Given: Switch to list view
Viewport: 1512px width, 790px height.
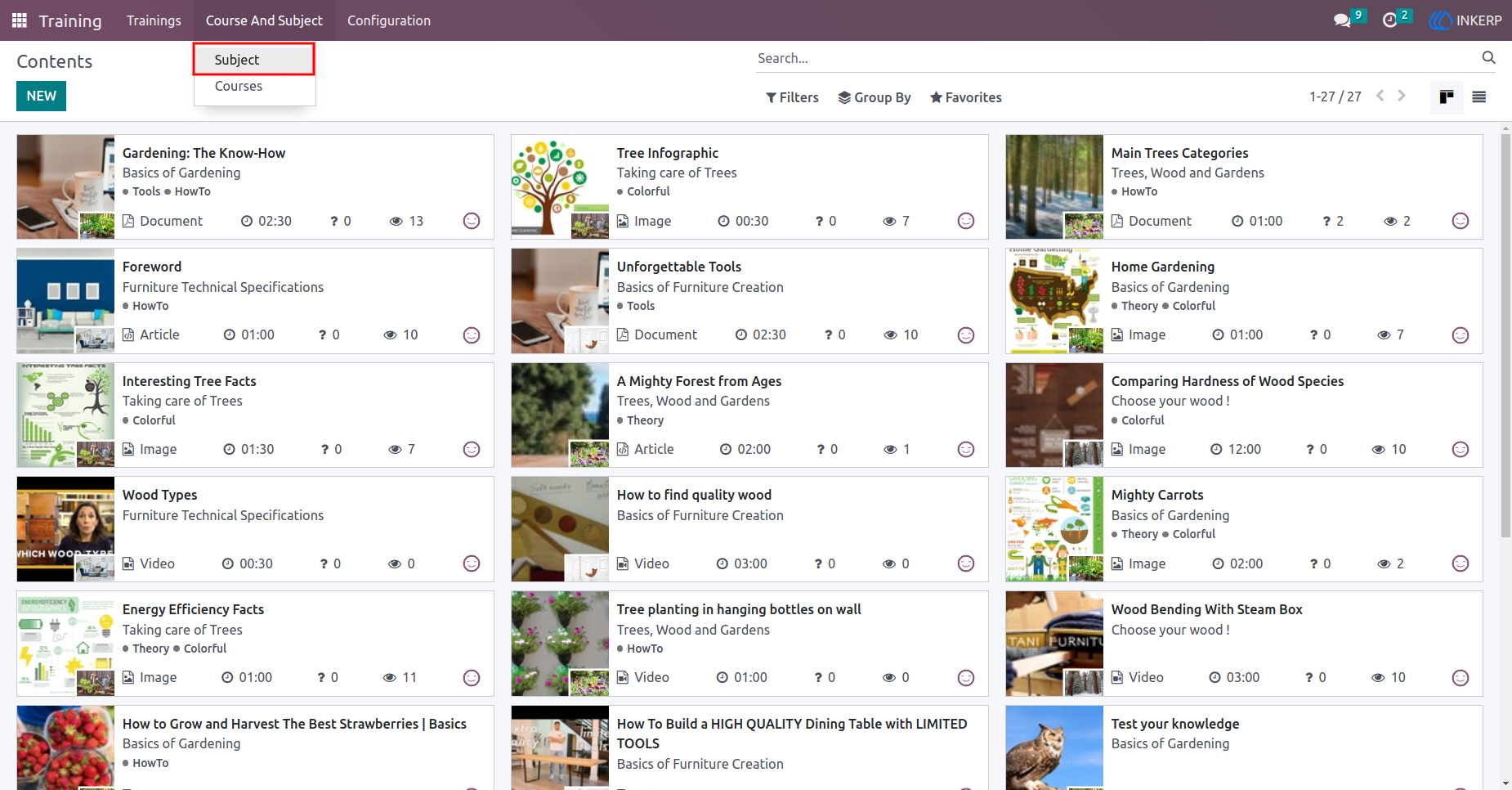Looking at the screenshot, I should (1478, 97).
